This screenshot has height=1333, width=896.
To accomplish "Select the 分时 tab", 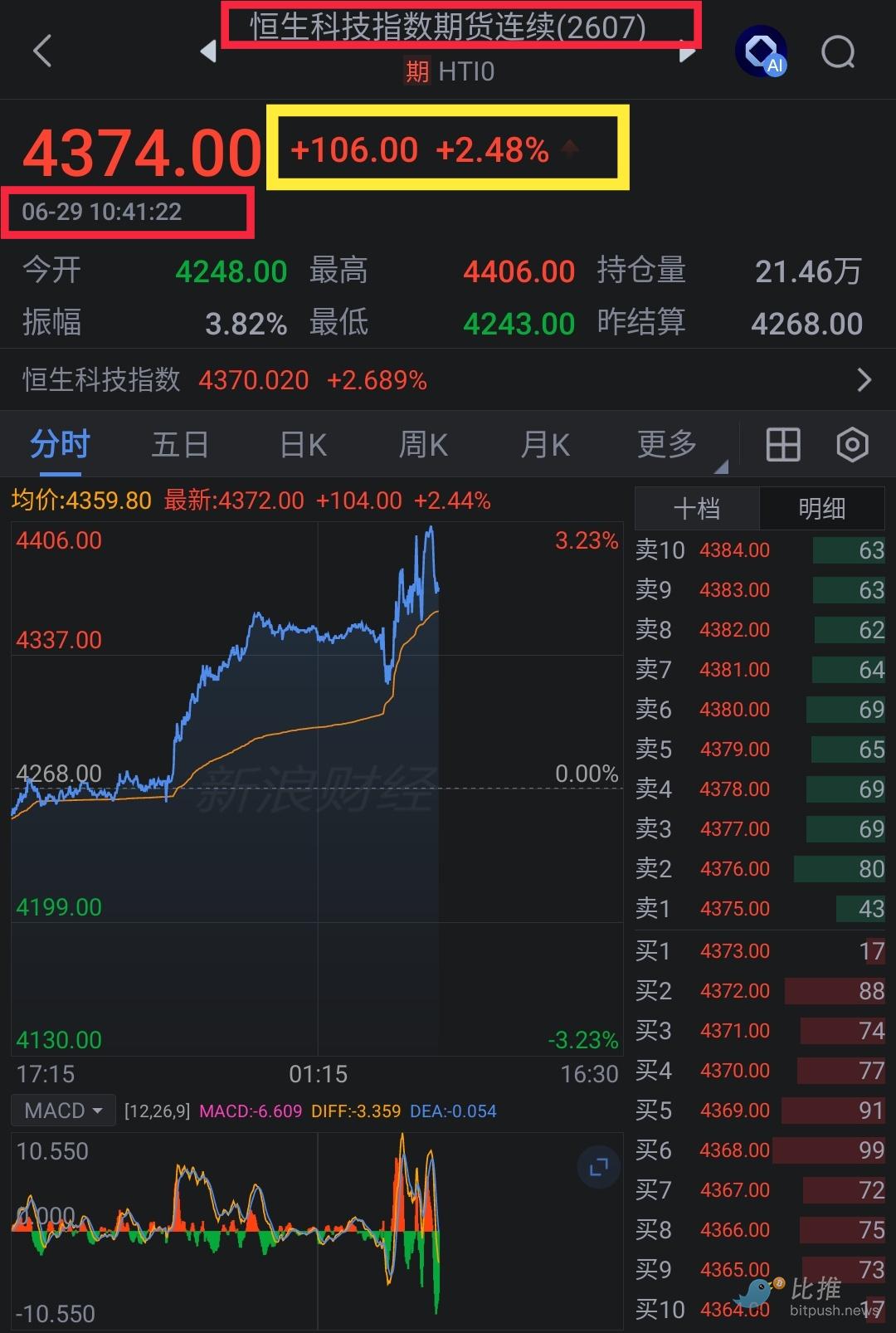I will tap(60, 445).
